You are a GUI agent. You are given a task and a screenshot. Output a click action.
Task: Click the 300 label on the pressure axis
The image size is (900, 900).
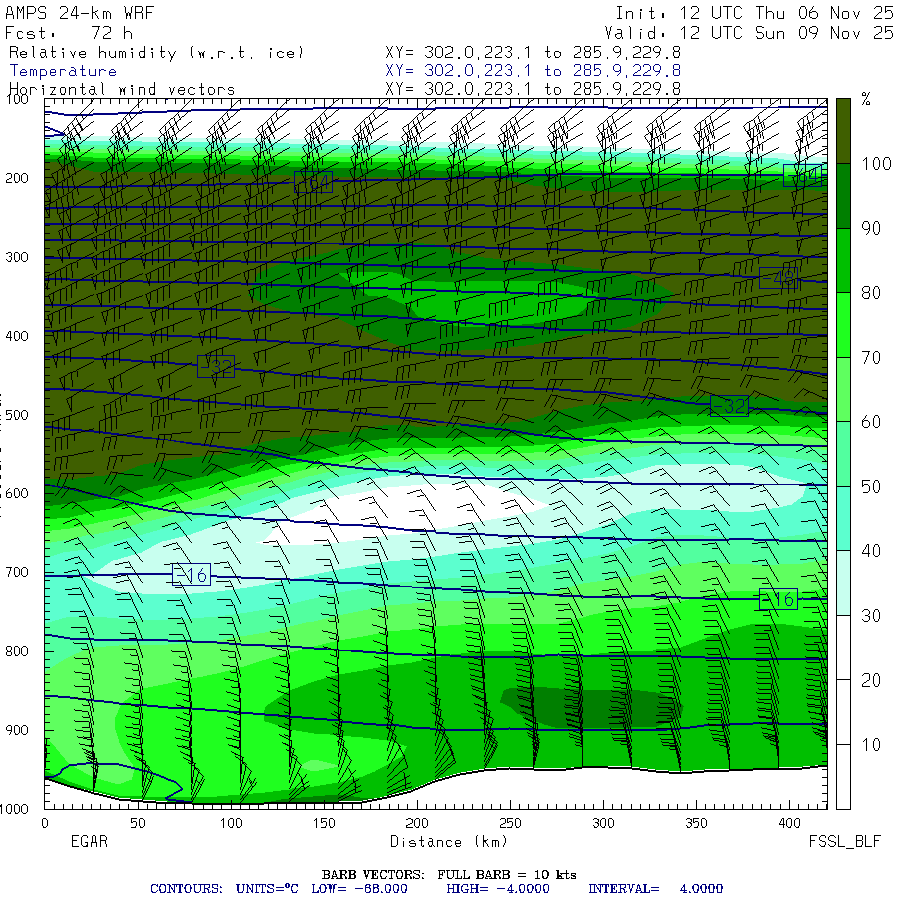(17, 257)
